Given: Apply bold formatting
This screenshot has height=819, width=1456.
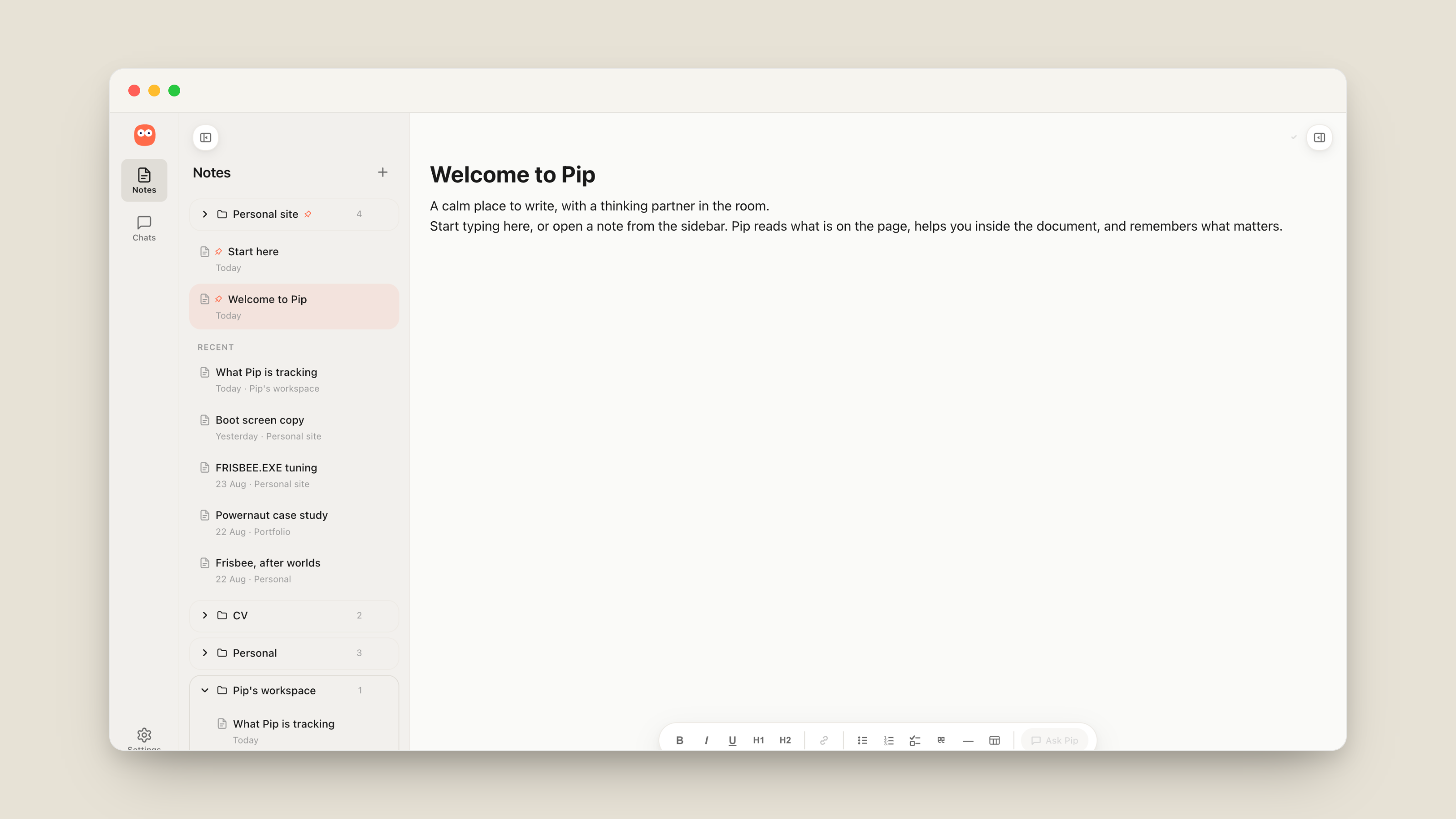Looking at the screenshot, I should 679,740.
